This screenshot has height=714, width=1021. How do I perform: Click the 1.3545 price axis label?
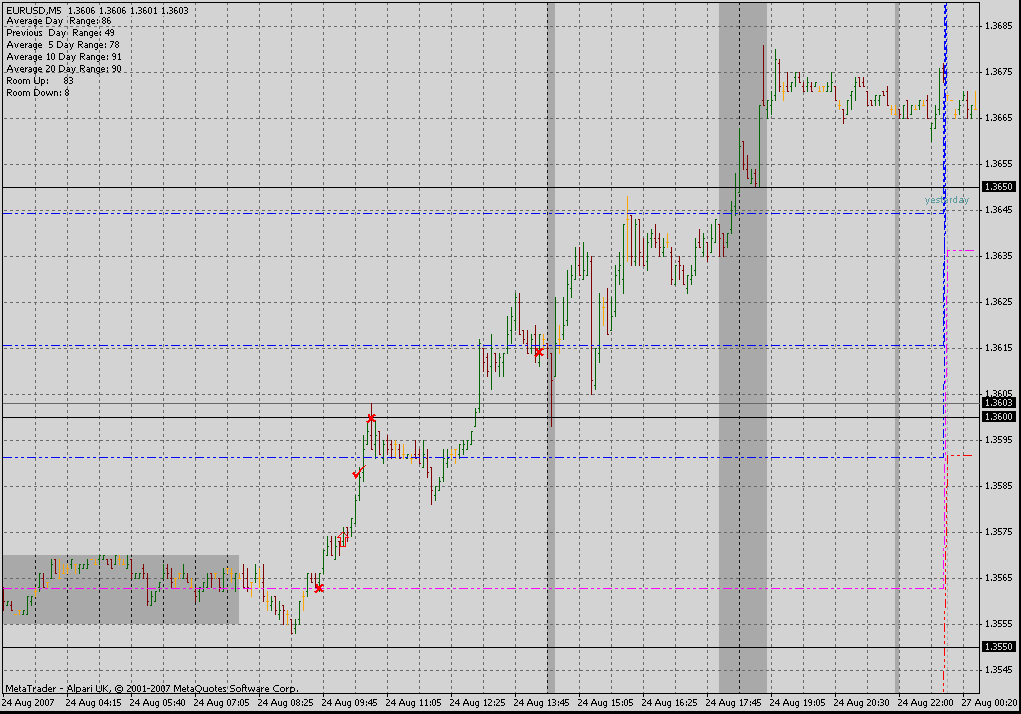tap(998, 670)
